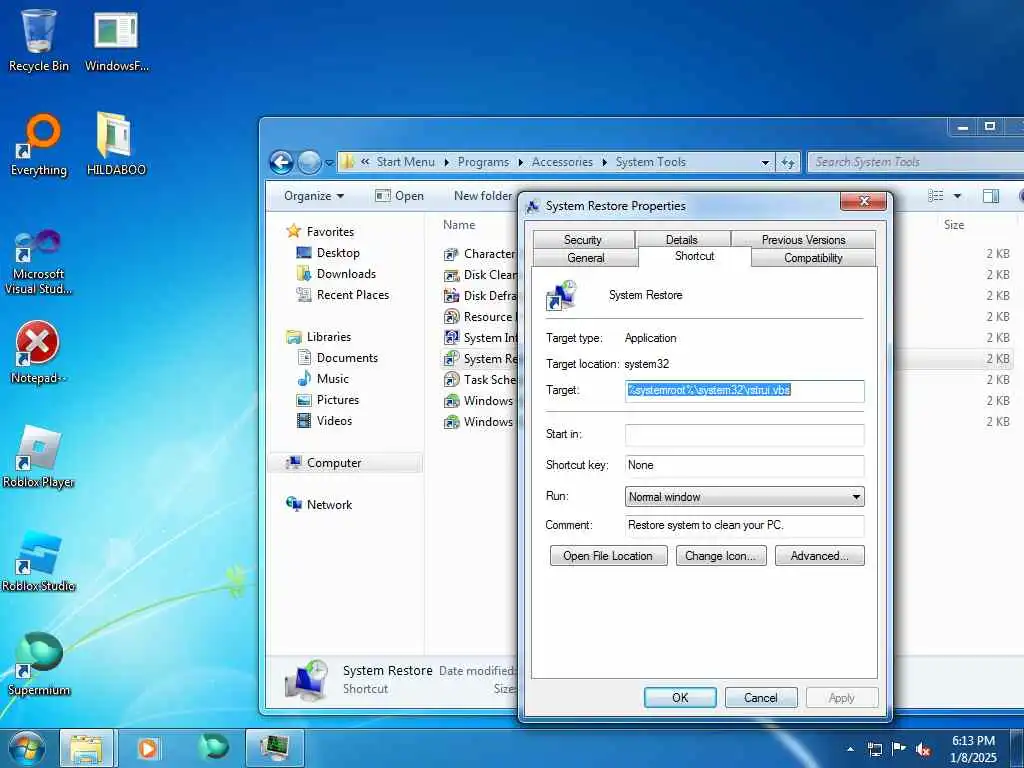Open the Action Center flag icon
This screenshot has width=1024, height=768.
[x=899, y=749]
